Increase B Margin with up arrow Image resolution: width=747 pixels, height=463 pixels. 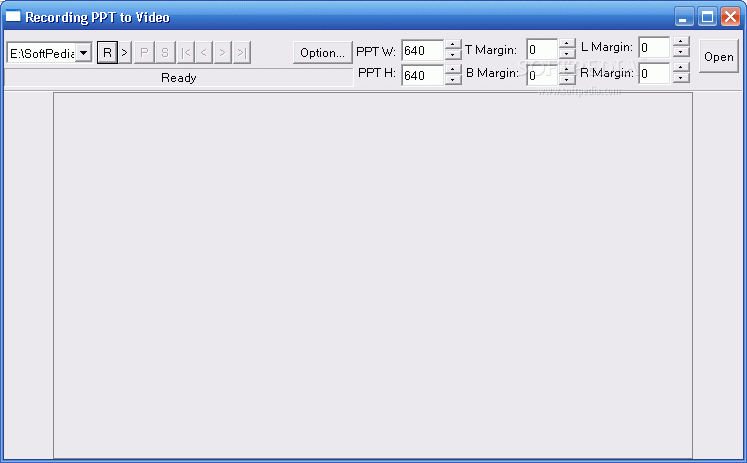(567, 70)
